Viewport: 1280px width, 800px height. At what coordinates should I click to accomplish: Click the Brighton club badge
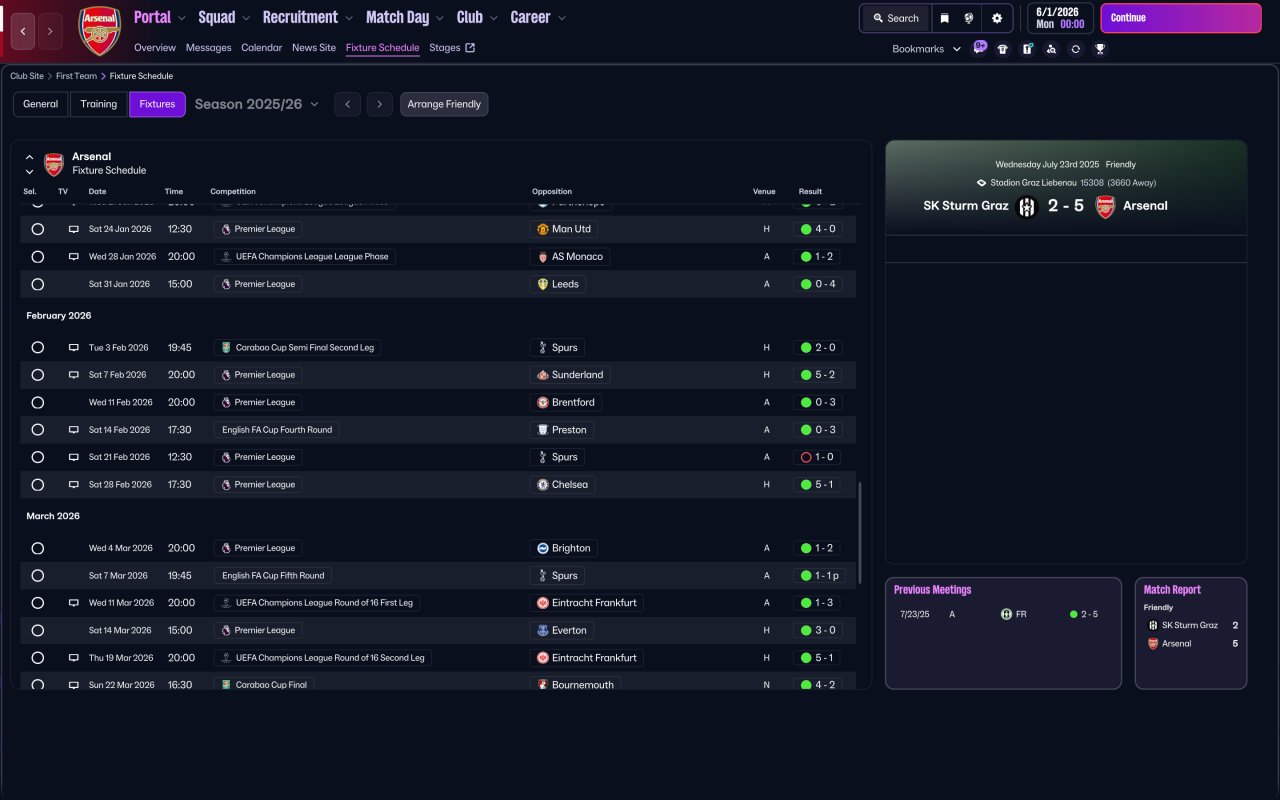coord(543,548)
